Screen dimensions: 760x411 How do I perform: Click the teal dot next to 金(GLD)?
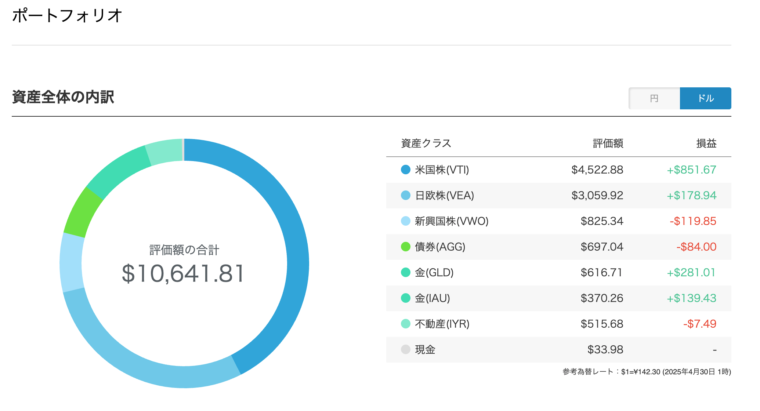[405, 273]
